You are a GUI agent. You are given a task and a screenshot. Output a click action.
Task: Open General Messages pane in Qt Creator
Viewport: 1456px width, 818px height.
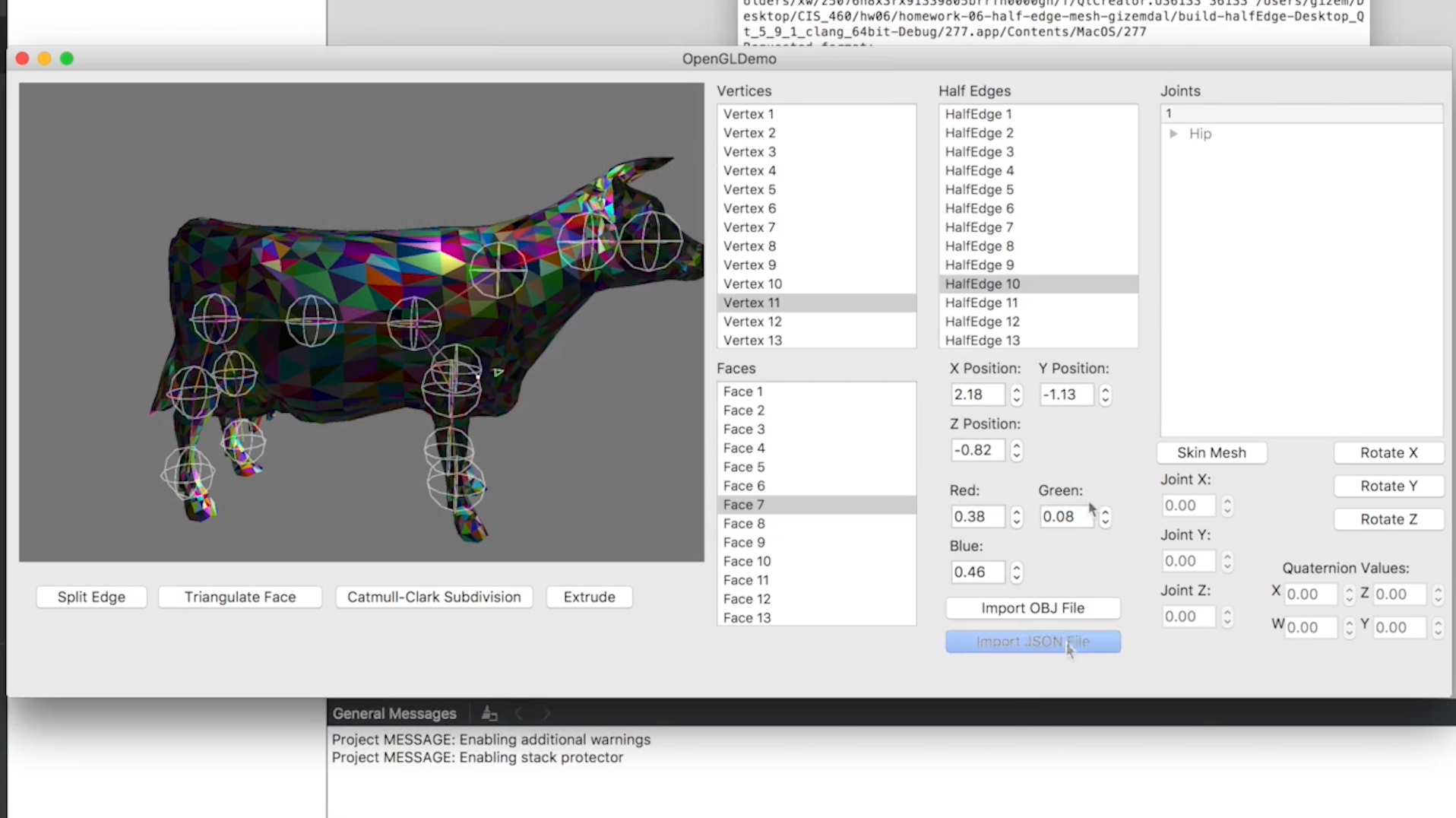(x=394, y=714)
